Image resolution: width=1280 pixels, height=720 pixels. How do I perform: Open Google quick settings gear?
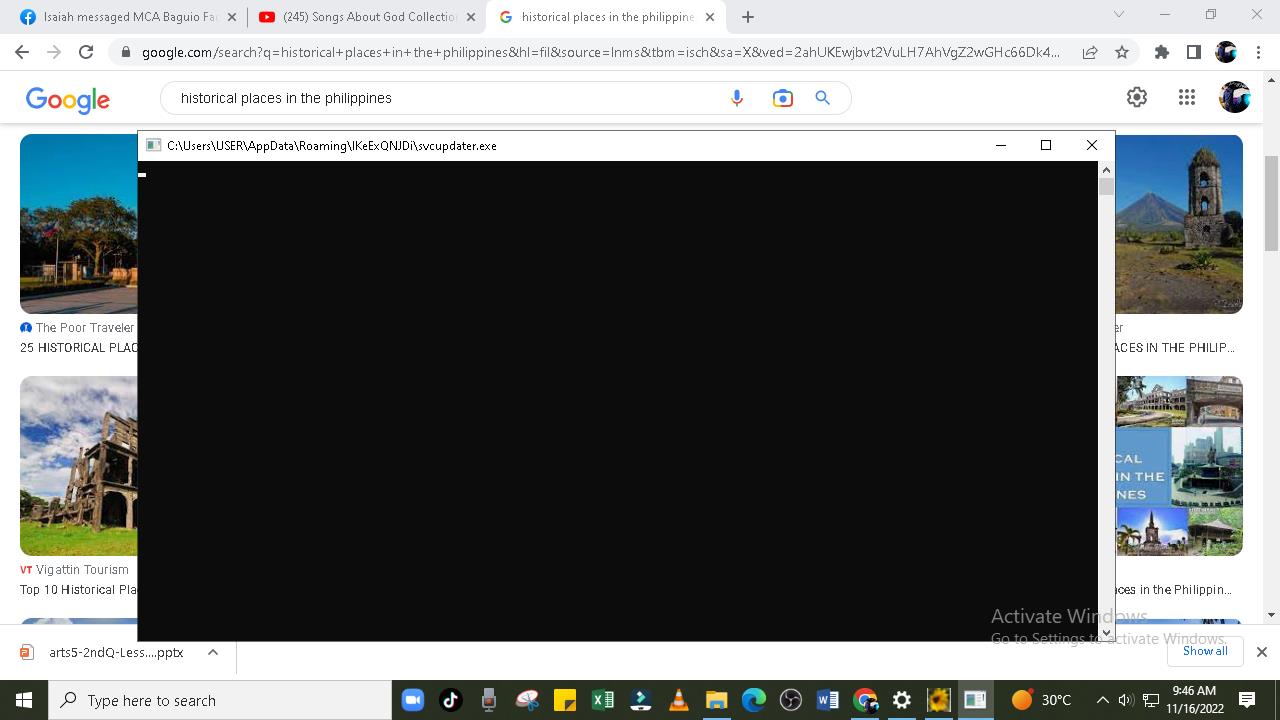tap(1137, 97)
